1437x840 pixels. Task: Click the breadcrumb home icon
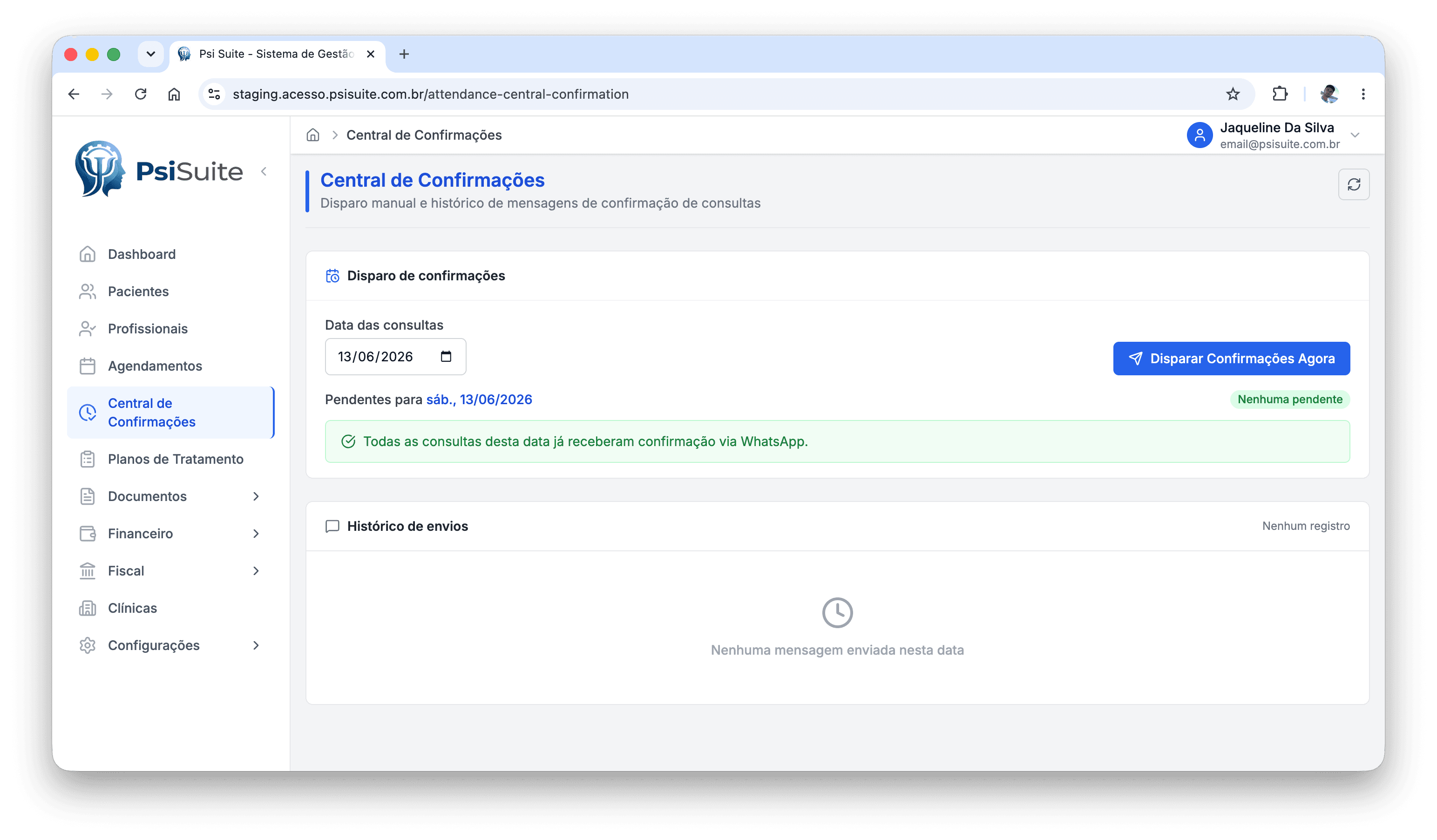click(312, 135)
